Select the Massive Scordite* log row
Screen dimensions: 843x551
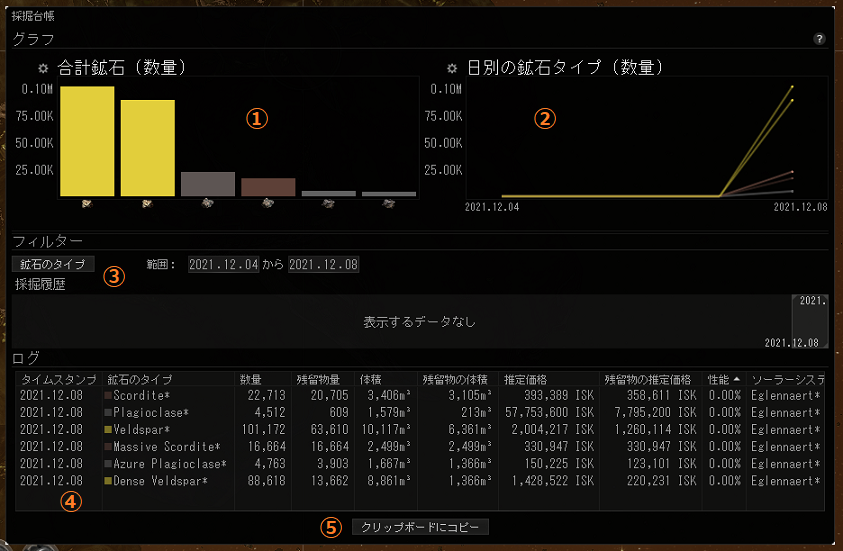420,447
